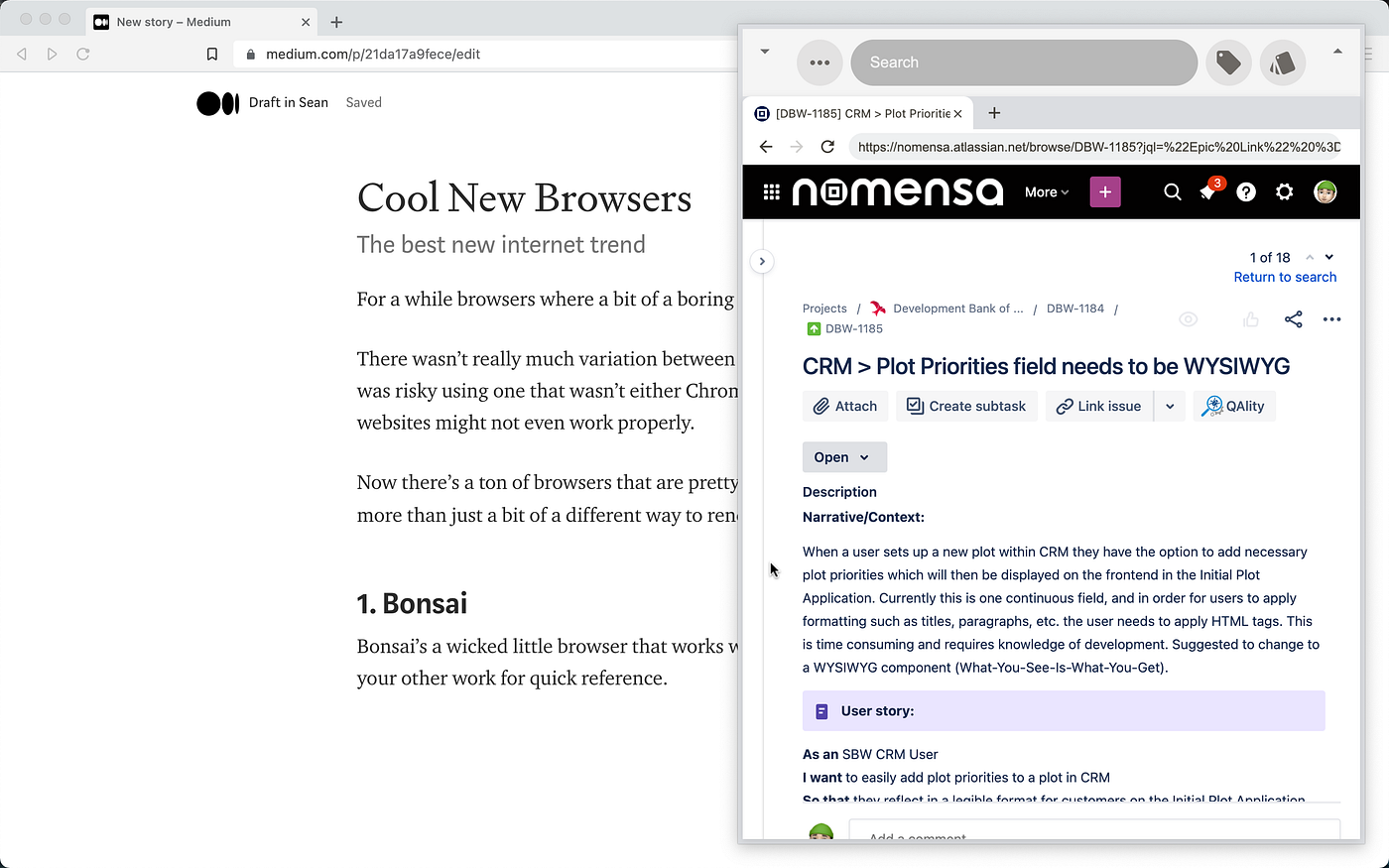Open a new tab in Bonsai window
Screen dimensions: 1389x868
(994, 113)
